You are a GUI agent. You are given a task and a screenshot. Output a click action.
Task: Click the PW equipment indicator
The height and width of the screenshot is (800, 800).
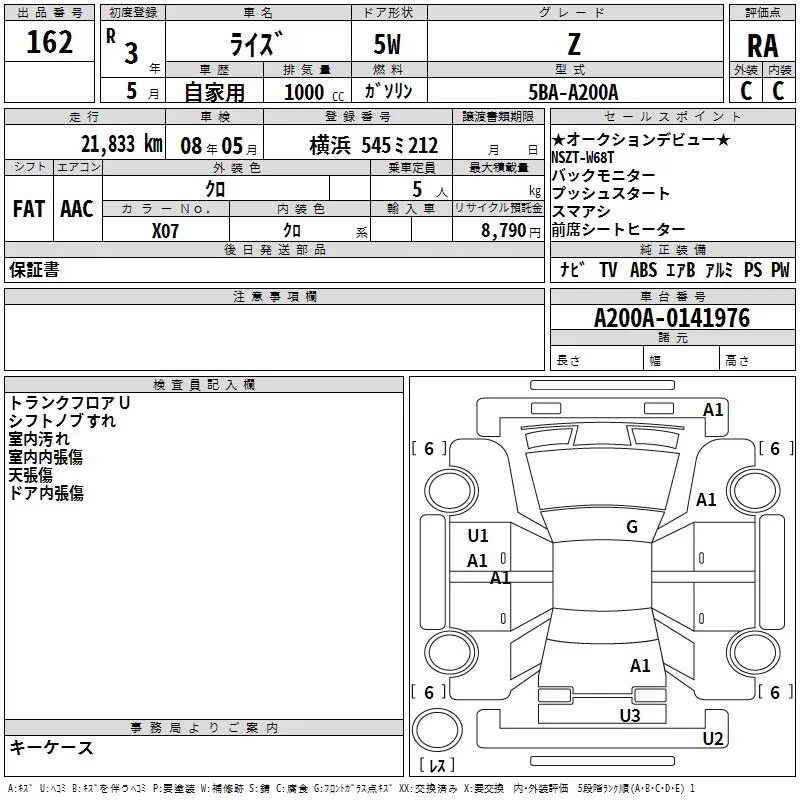pyautogui.click(x=780, y=269)
